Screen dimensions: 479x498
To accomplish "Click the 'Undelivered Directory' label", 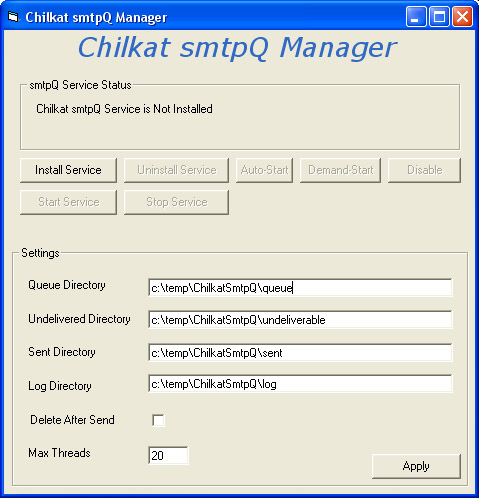I will [79, 319].
